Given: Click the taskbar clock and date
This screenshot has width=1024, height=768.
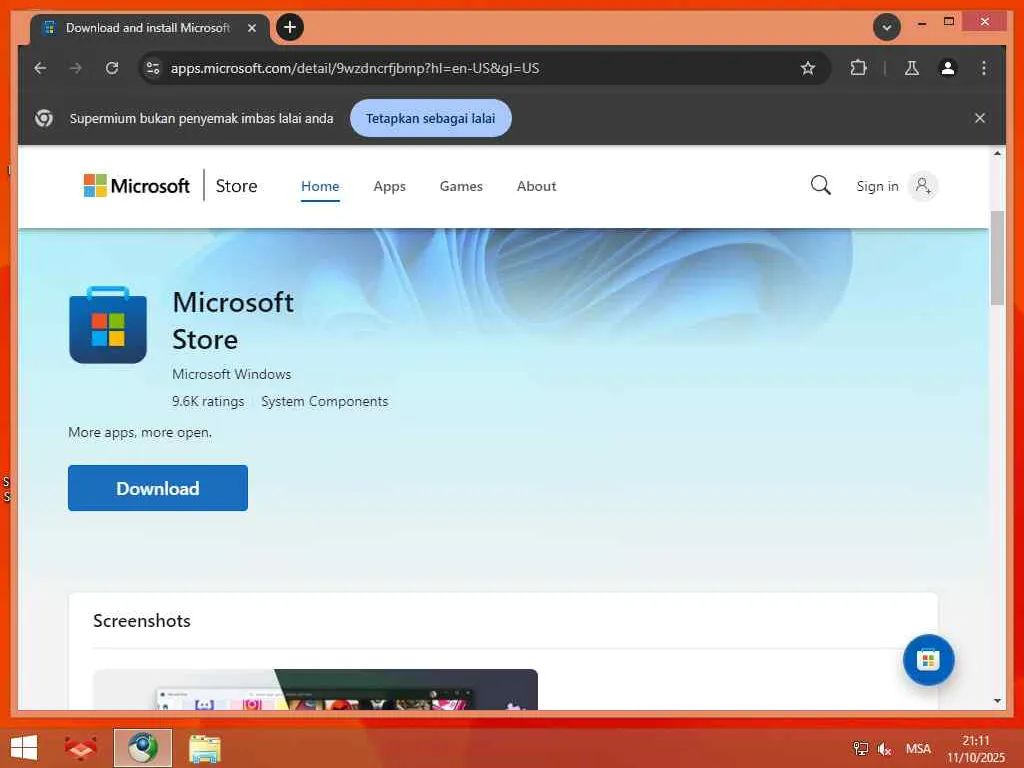Looking at the screenshot, I should (976, 748).
